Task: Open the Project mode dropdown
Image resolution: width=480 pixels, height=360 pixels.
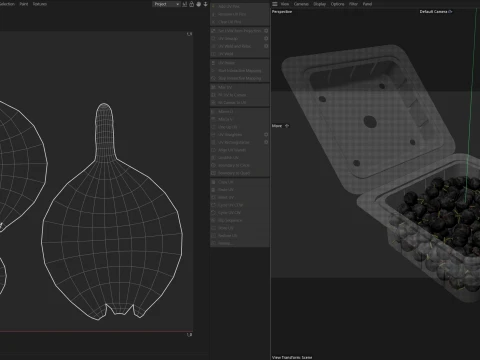Action: [x=166, y=4]
